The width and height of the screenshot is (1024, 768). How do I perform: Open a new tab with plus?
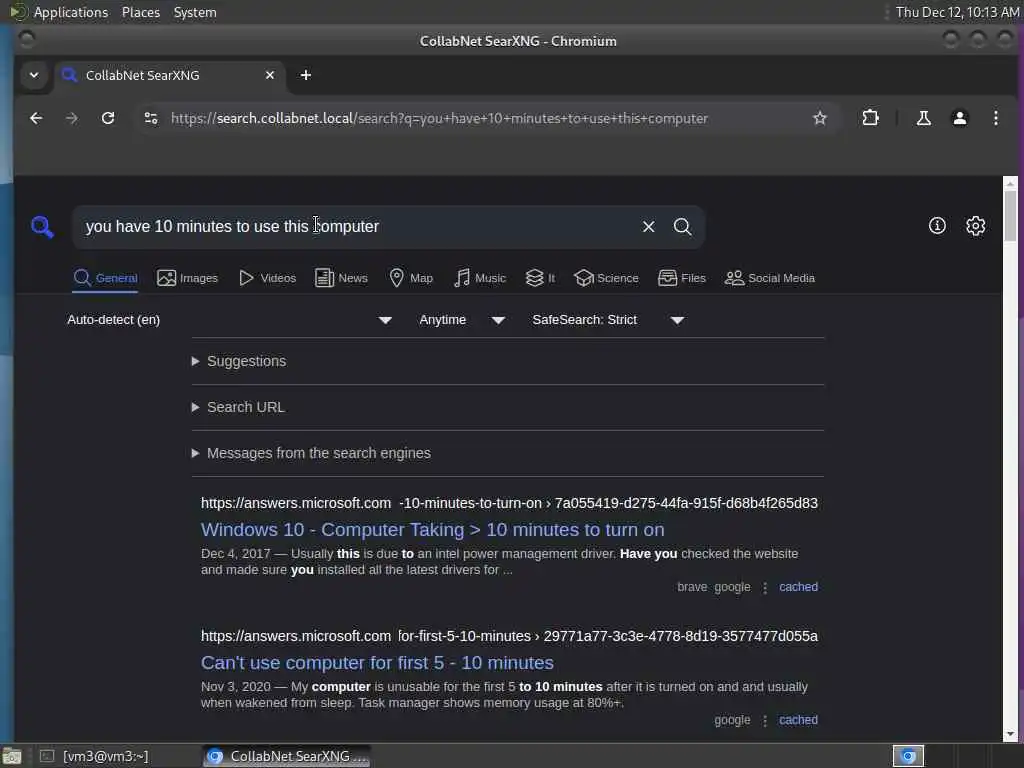[306, 75]
